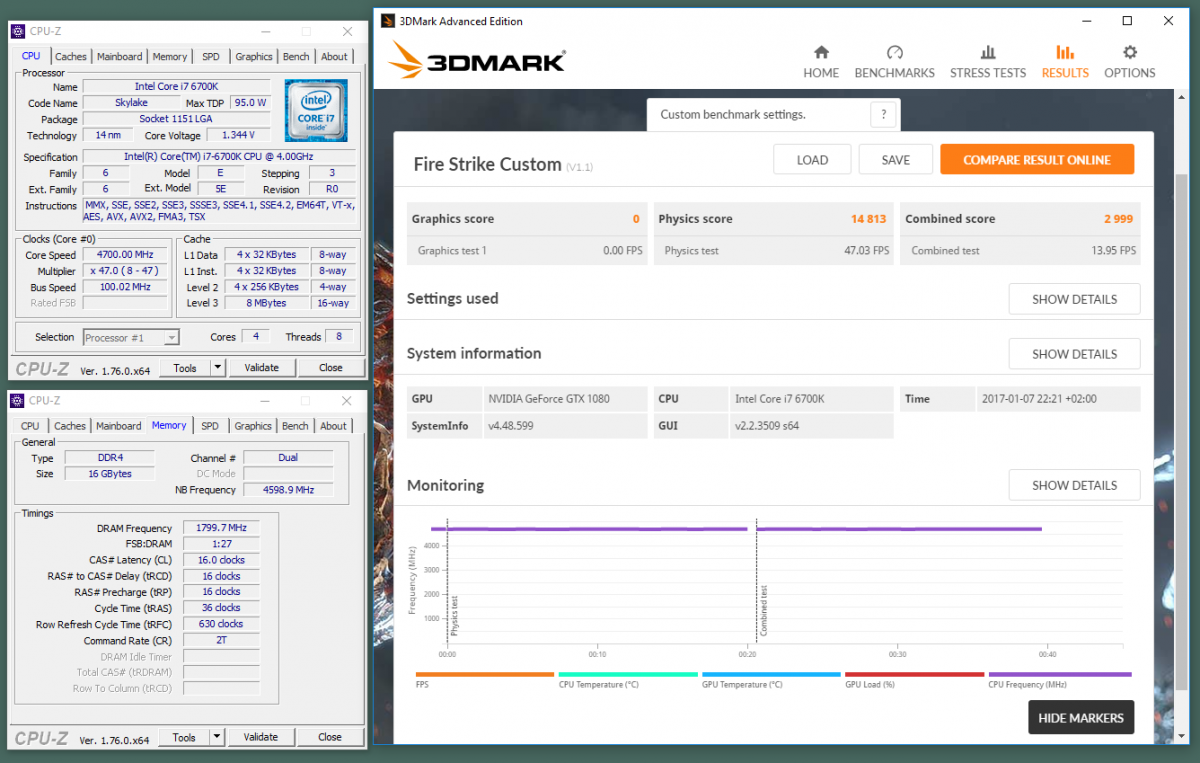Click COMPARE RESULT ONLINE

pyautogui.click(x=1037, y=160)
